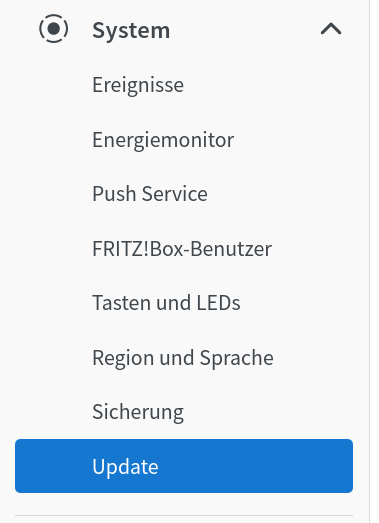This screenshot has height=523, width=379.
Task: View event log via Ereignisse link
Action: pos(138,85)
